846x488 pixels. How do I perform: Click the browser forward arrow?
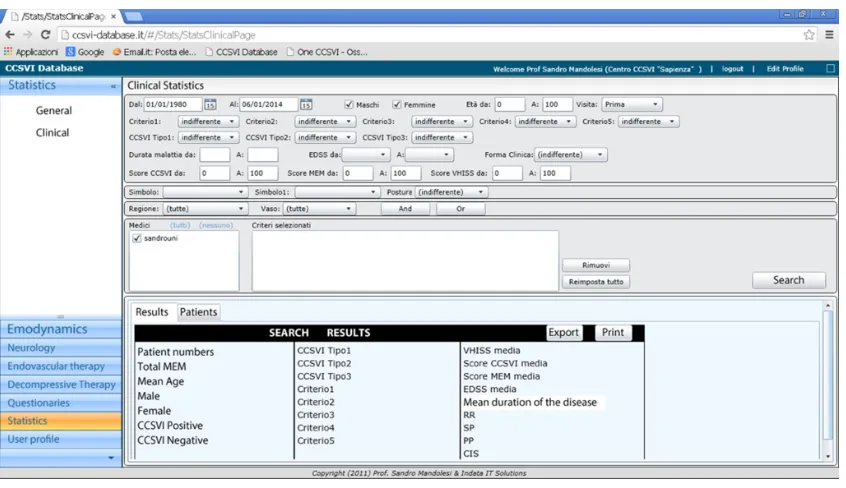pos(28,35)
